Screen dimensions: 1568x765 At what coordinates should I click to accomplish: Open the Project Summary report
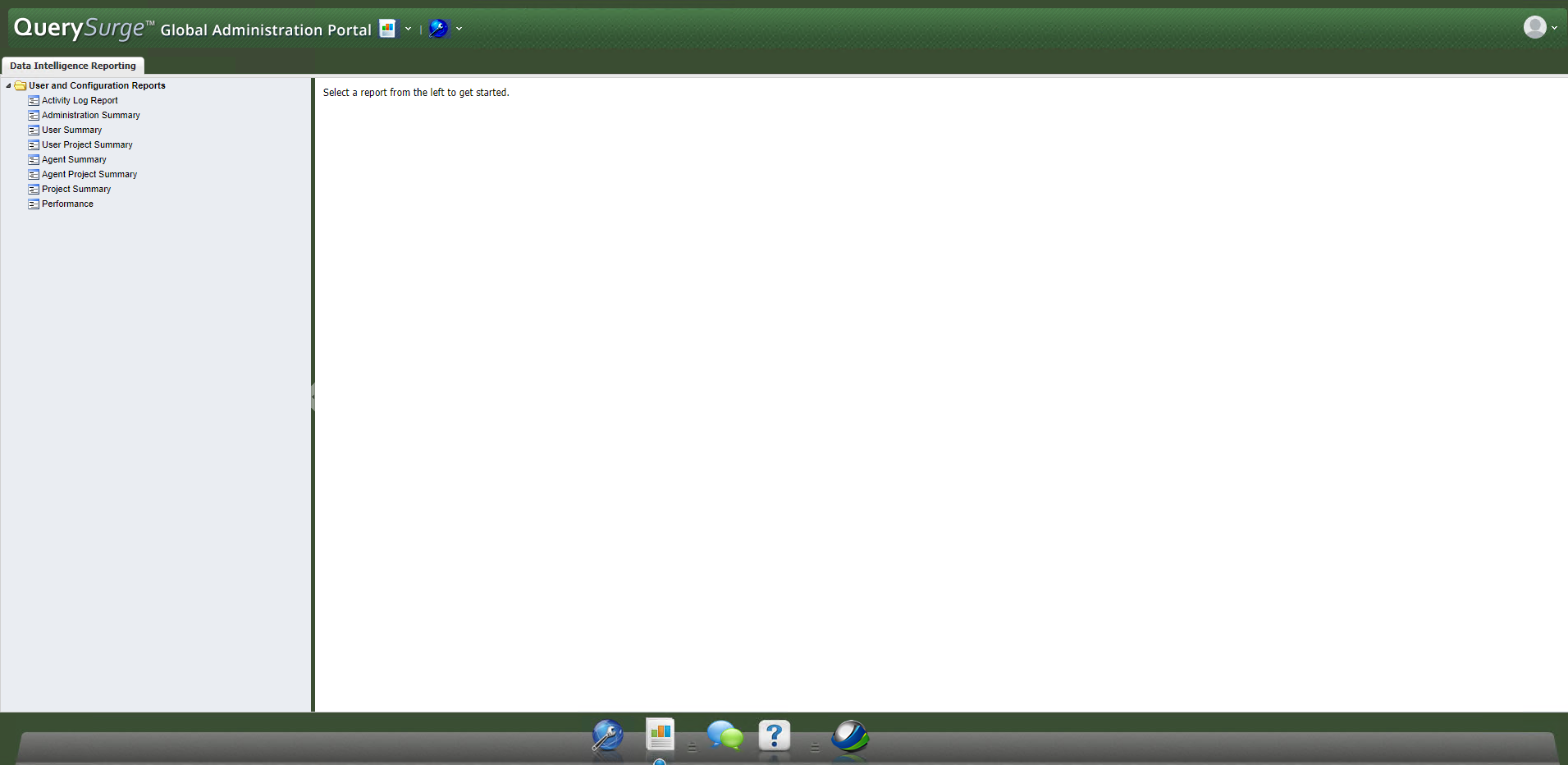point(76,189)
